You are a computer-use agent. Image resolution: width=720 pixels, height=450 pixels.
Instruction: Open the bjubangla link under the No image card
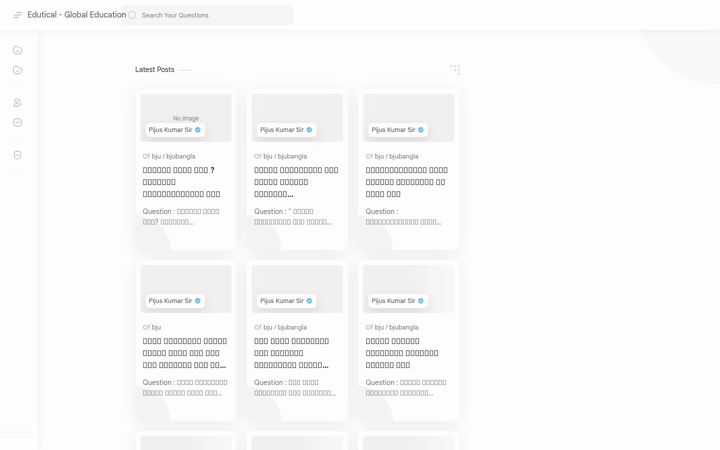click(x=181, y=156)
